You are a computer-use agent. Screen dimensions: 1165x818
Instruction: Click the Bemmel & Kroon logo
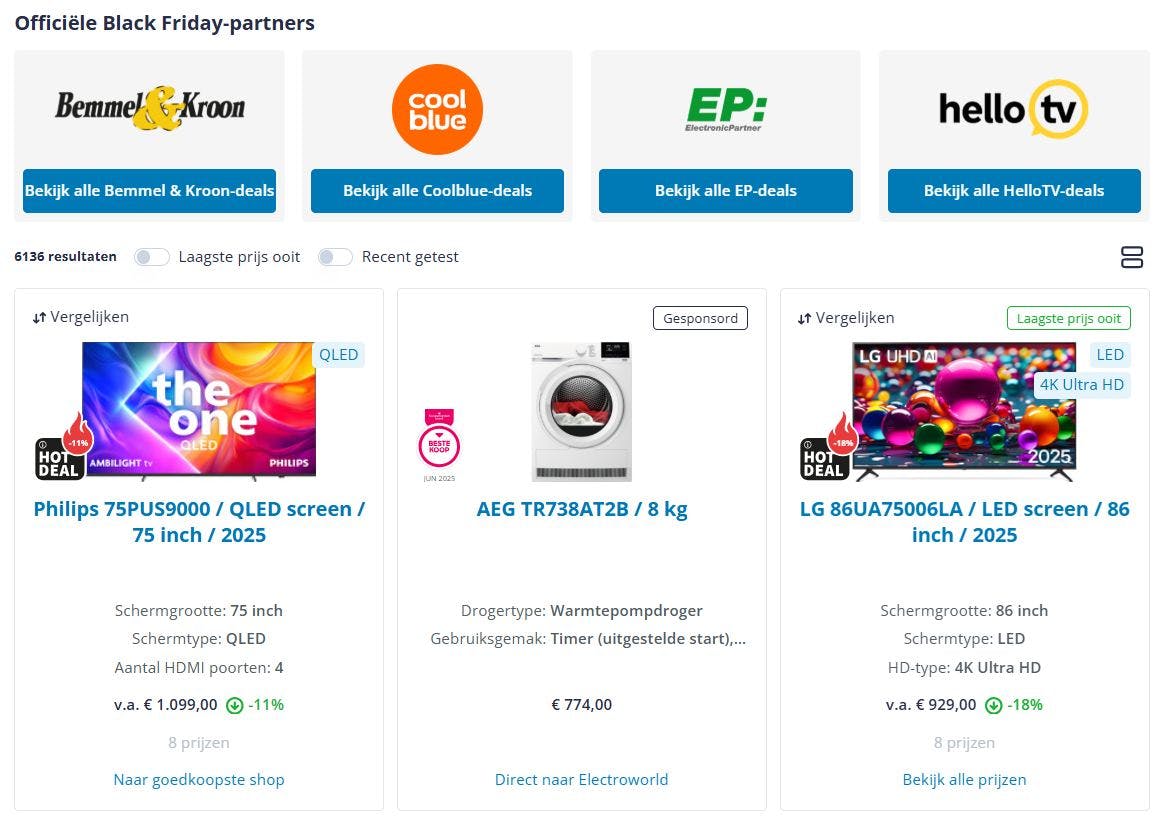(149, 108)
